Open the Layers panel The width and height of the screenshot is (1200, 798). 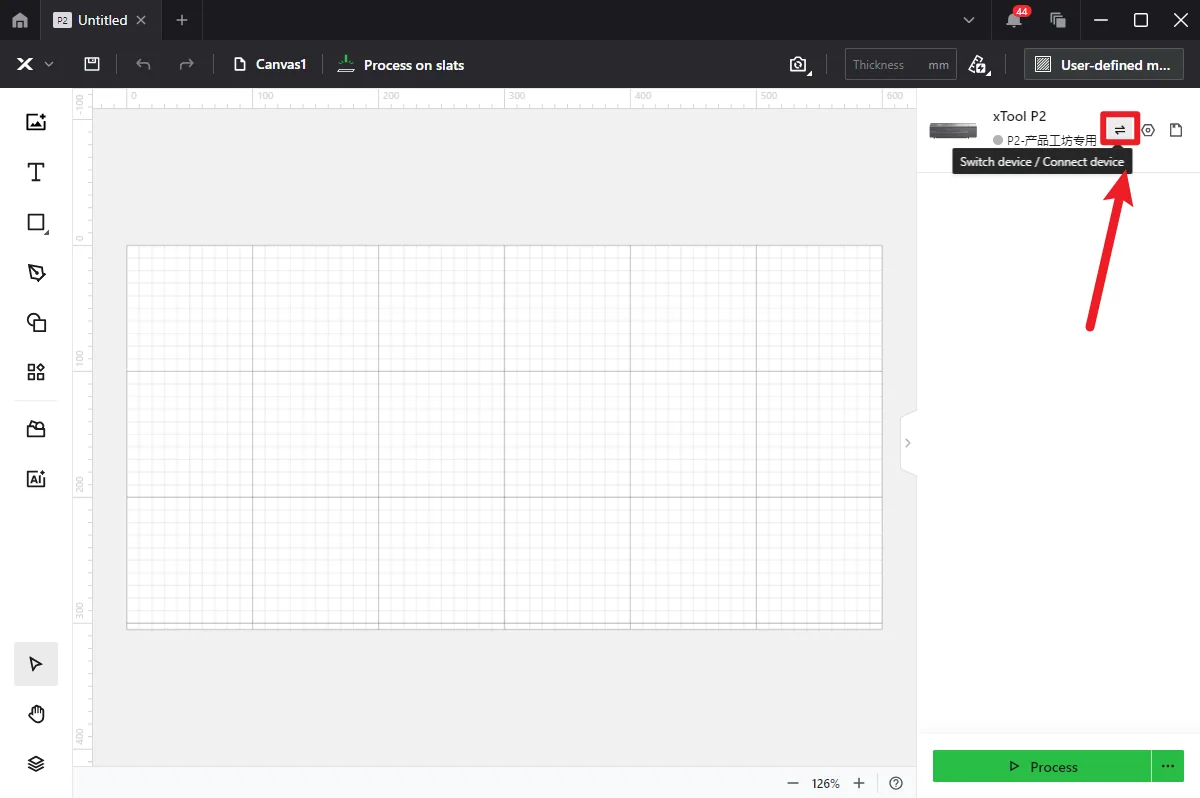point(36,764)
